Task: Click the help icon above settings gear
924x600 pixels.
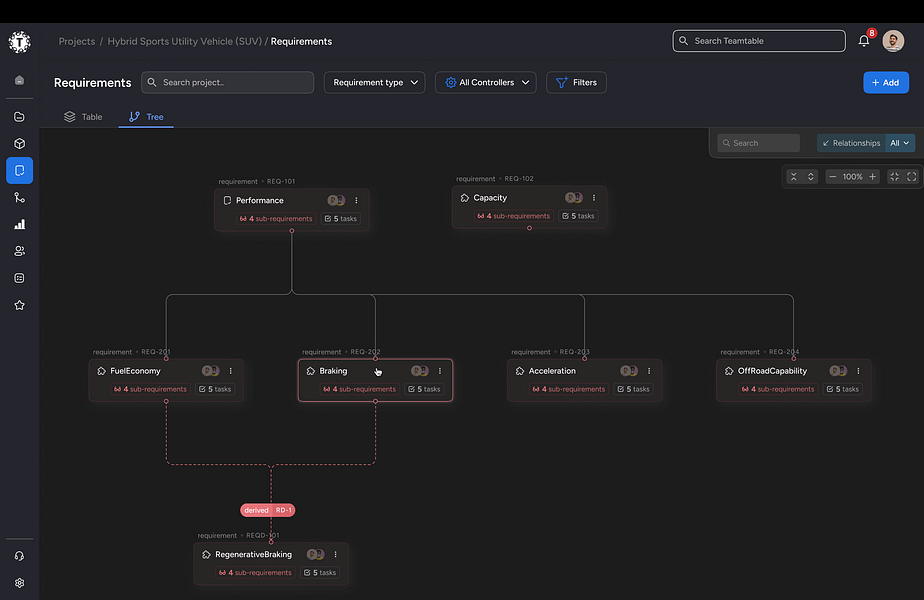Action: [x=18, y=555]
